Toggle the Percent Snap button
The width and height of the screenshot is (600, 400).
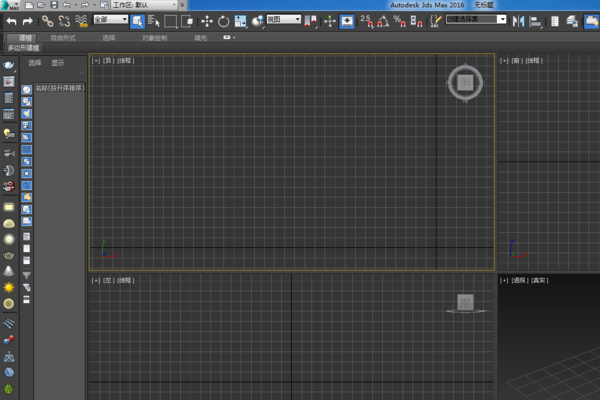(x=399, y=20)
